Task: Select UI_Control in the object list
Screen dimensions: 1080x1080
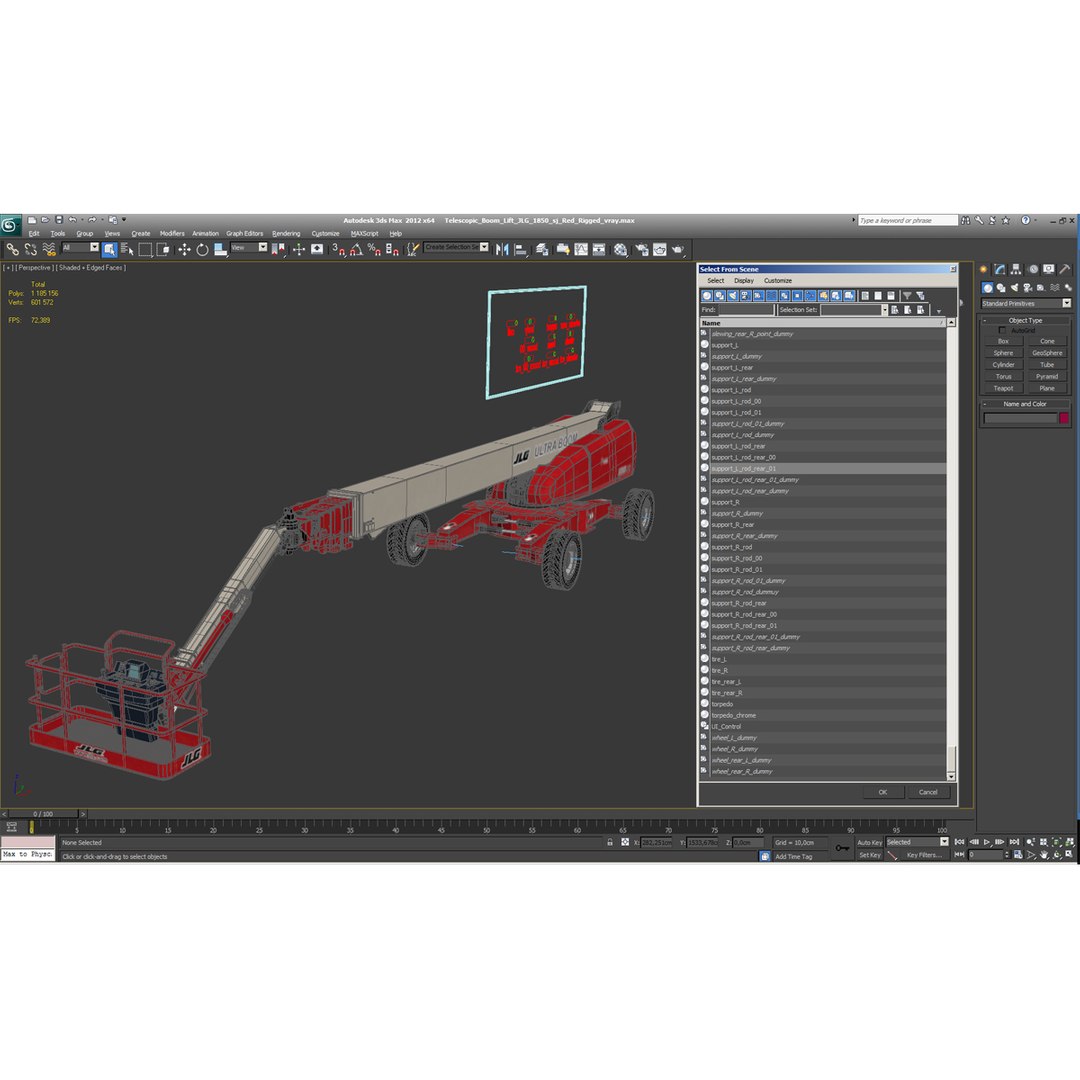Action: click(x=726, y=727)
